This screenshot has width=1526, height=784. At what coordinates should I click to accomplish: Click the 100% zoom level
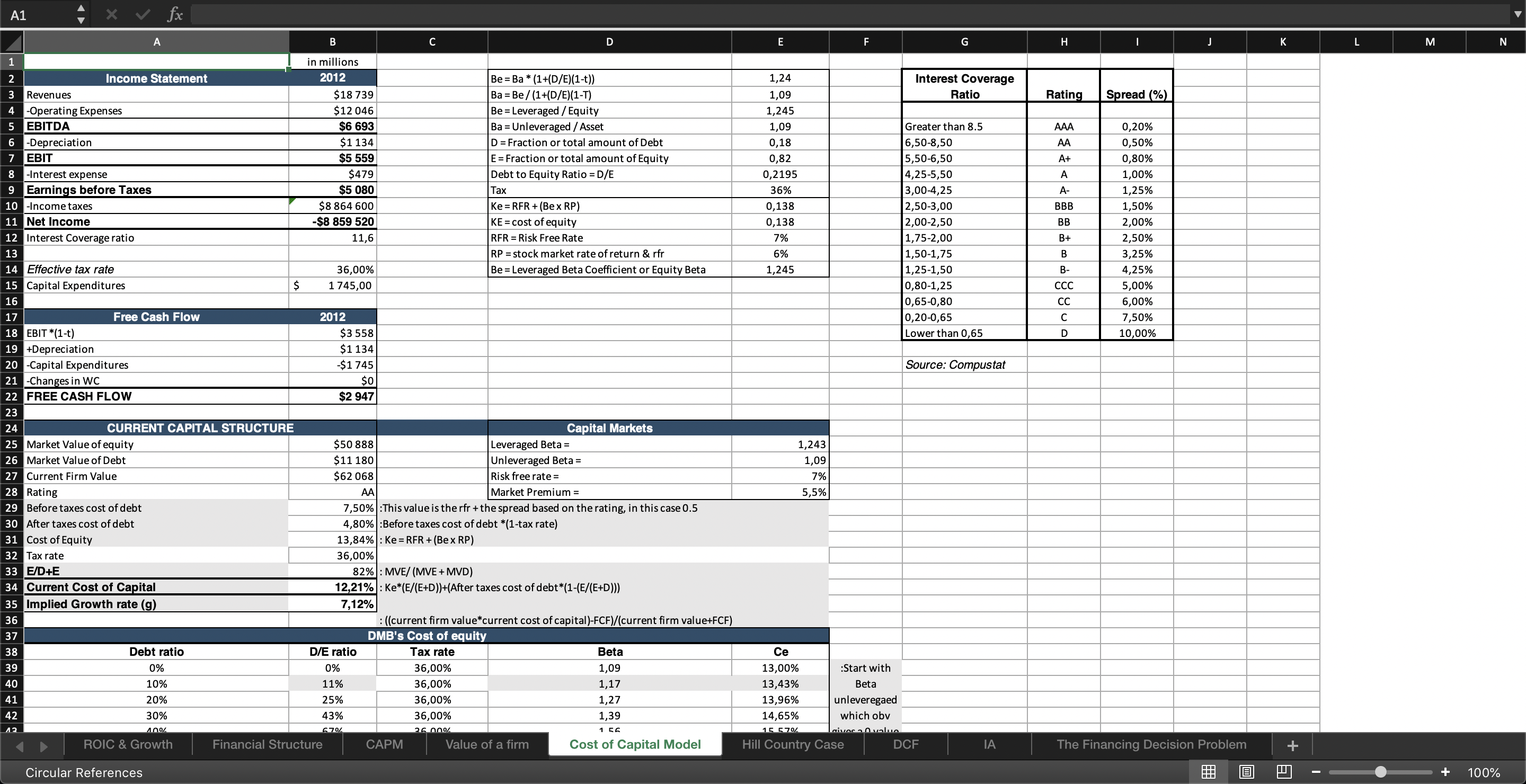tap(1484, 773)
